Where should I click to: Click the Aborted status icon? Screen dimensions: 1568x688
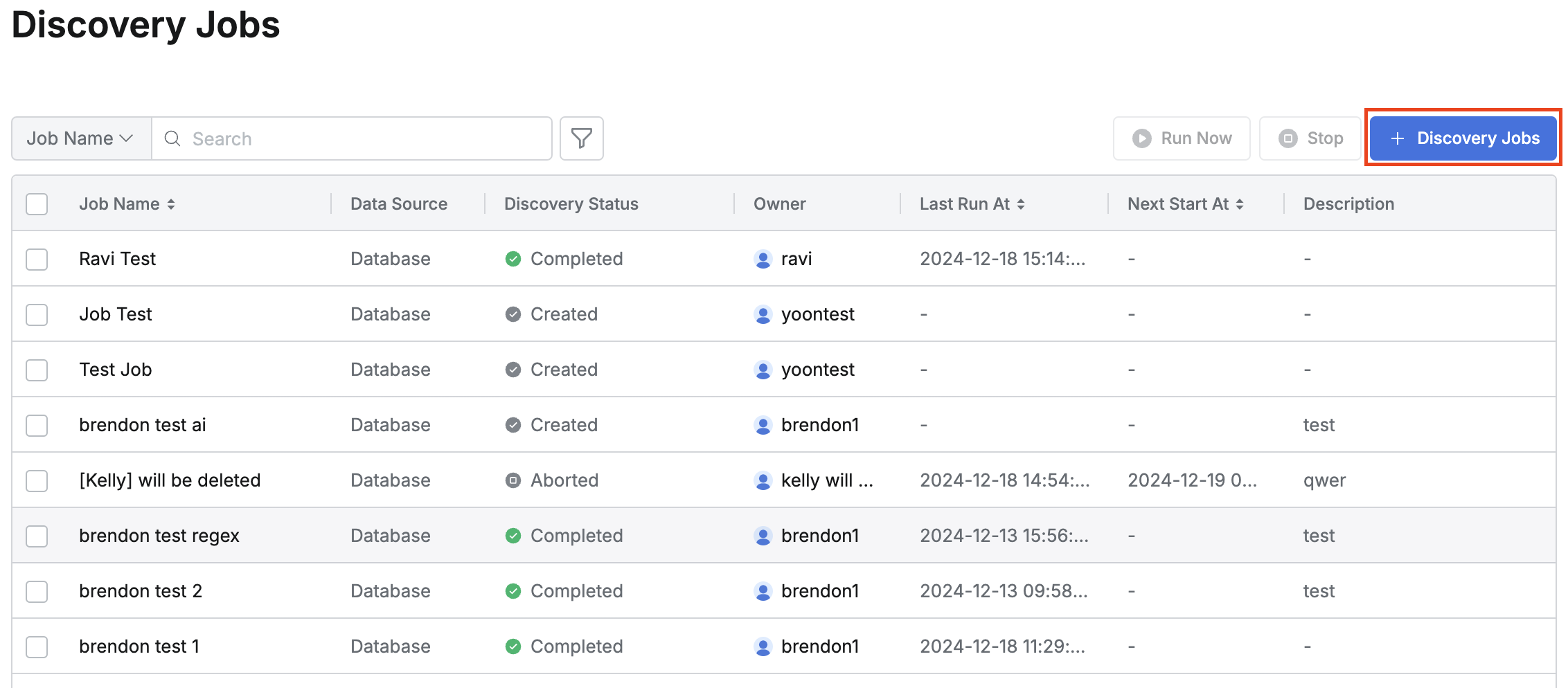point(513,480)
